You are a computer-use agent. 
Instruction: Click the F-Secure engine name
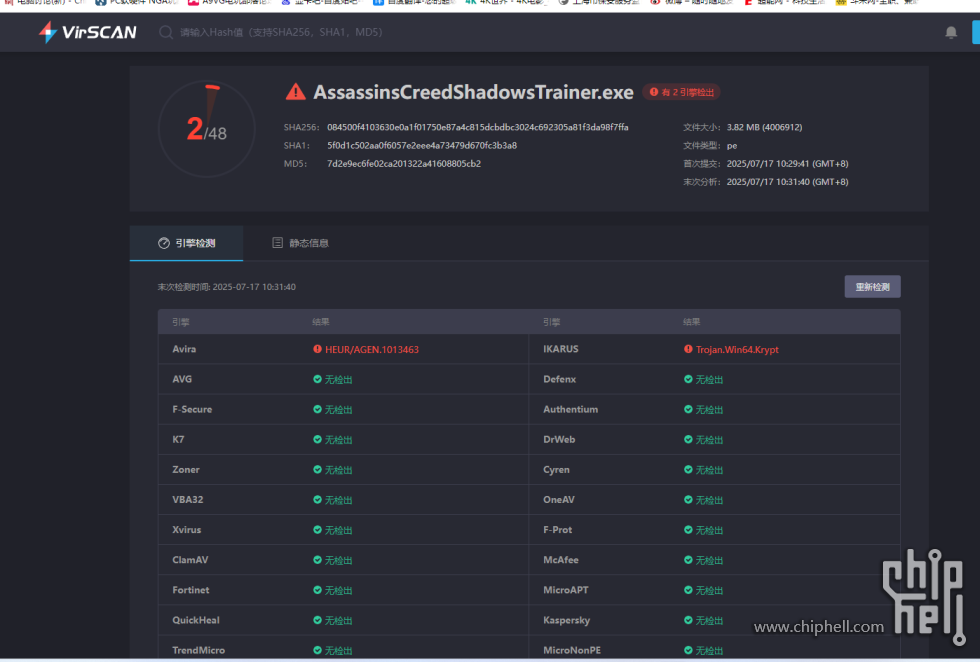(192, 409)
